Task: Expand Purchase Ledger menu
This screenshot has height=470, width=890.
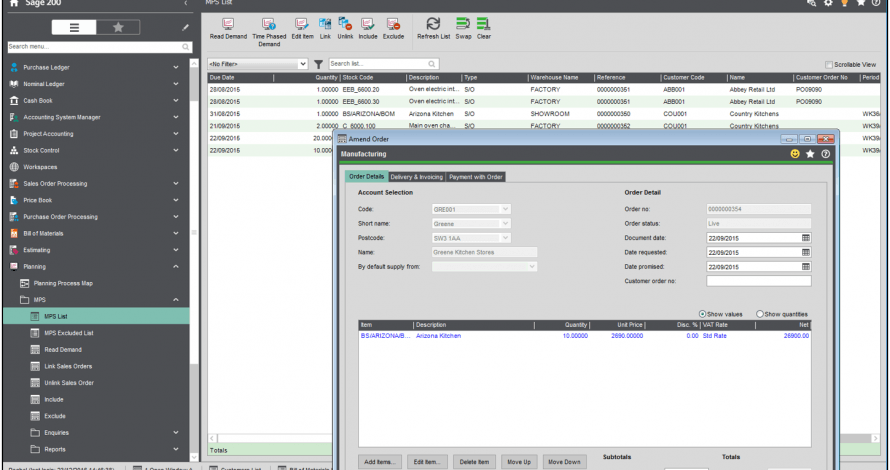Action: coord(176,67)
